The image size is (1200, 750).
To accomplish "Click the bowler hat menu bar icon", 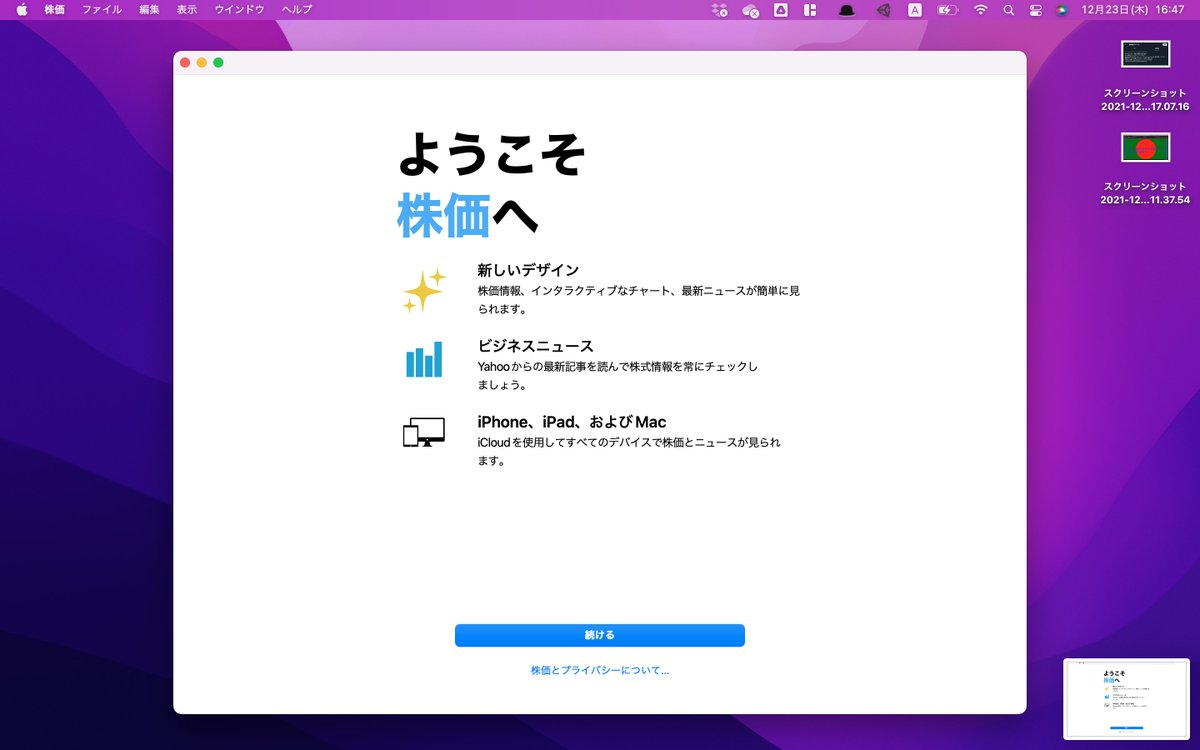I will pyautogui.click(x=847, y=9).
